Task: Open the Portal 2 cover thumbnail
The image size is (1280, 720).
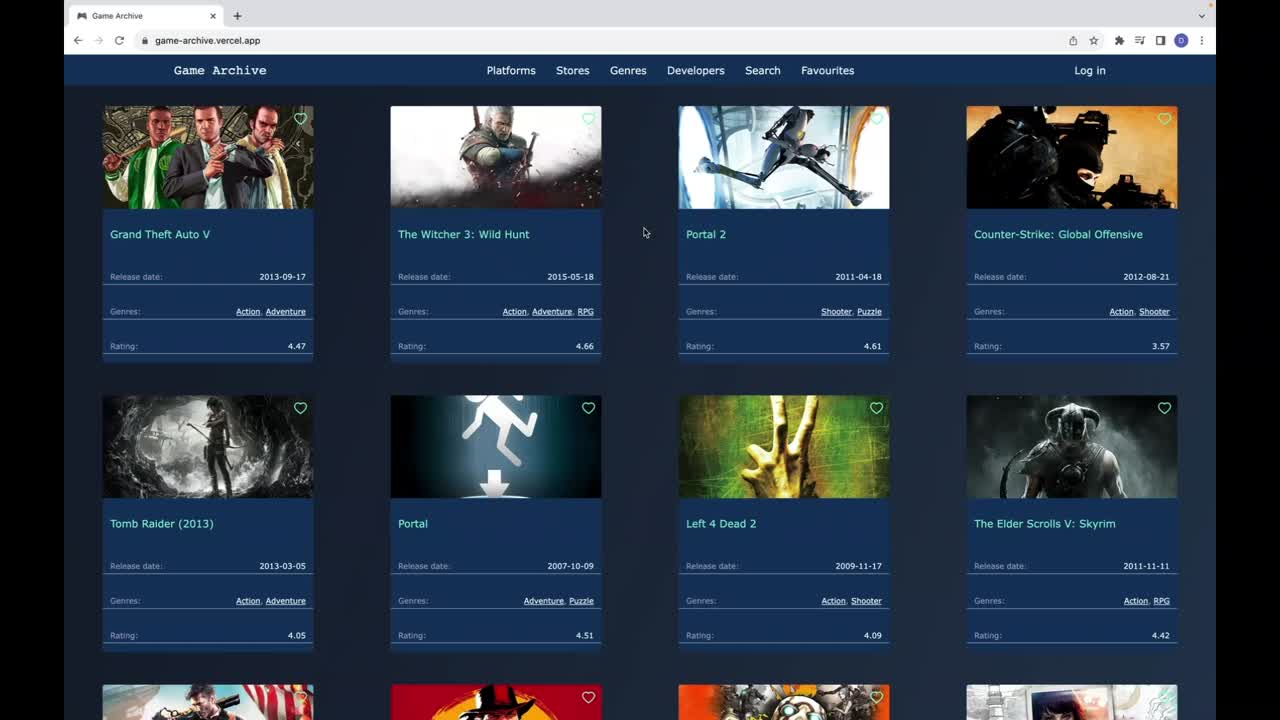Action: point(783,158)
